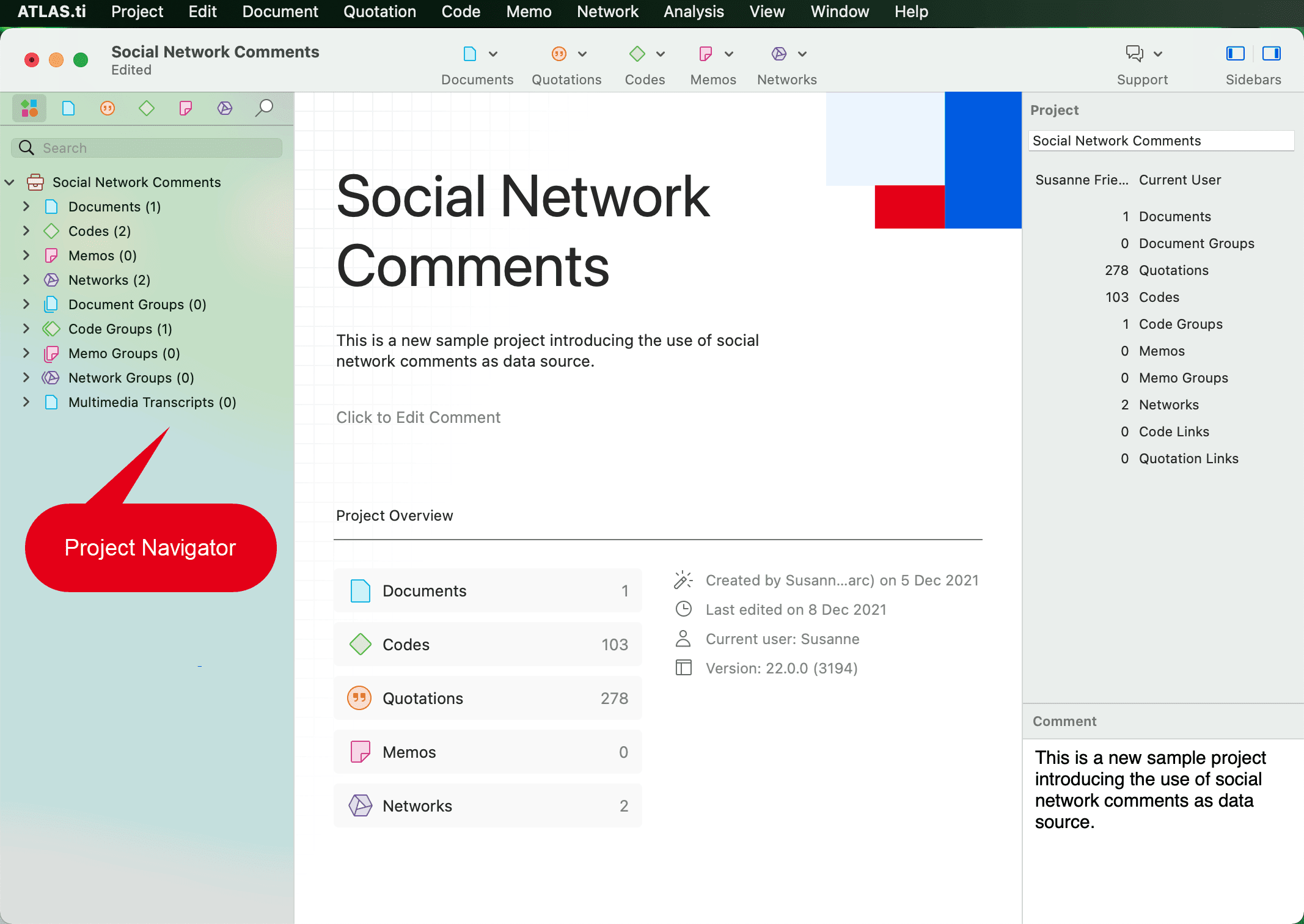
Task: Open Memos toolbar dropdown arrow
Action: point(729,54)
